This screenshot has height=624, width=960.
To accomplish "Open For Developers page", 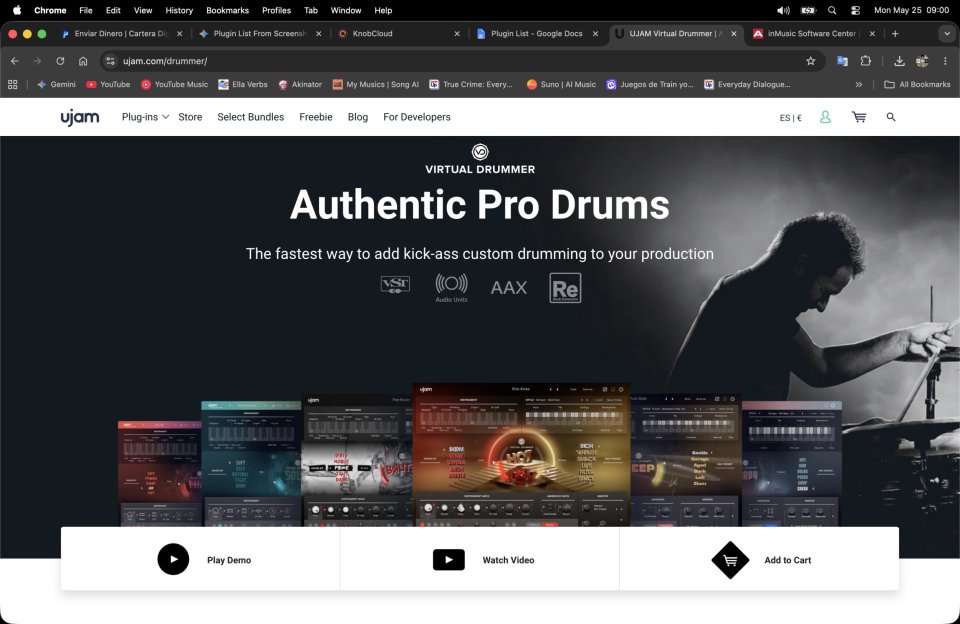I will click(x=416, y=117).
